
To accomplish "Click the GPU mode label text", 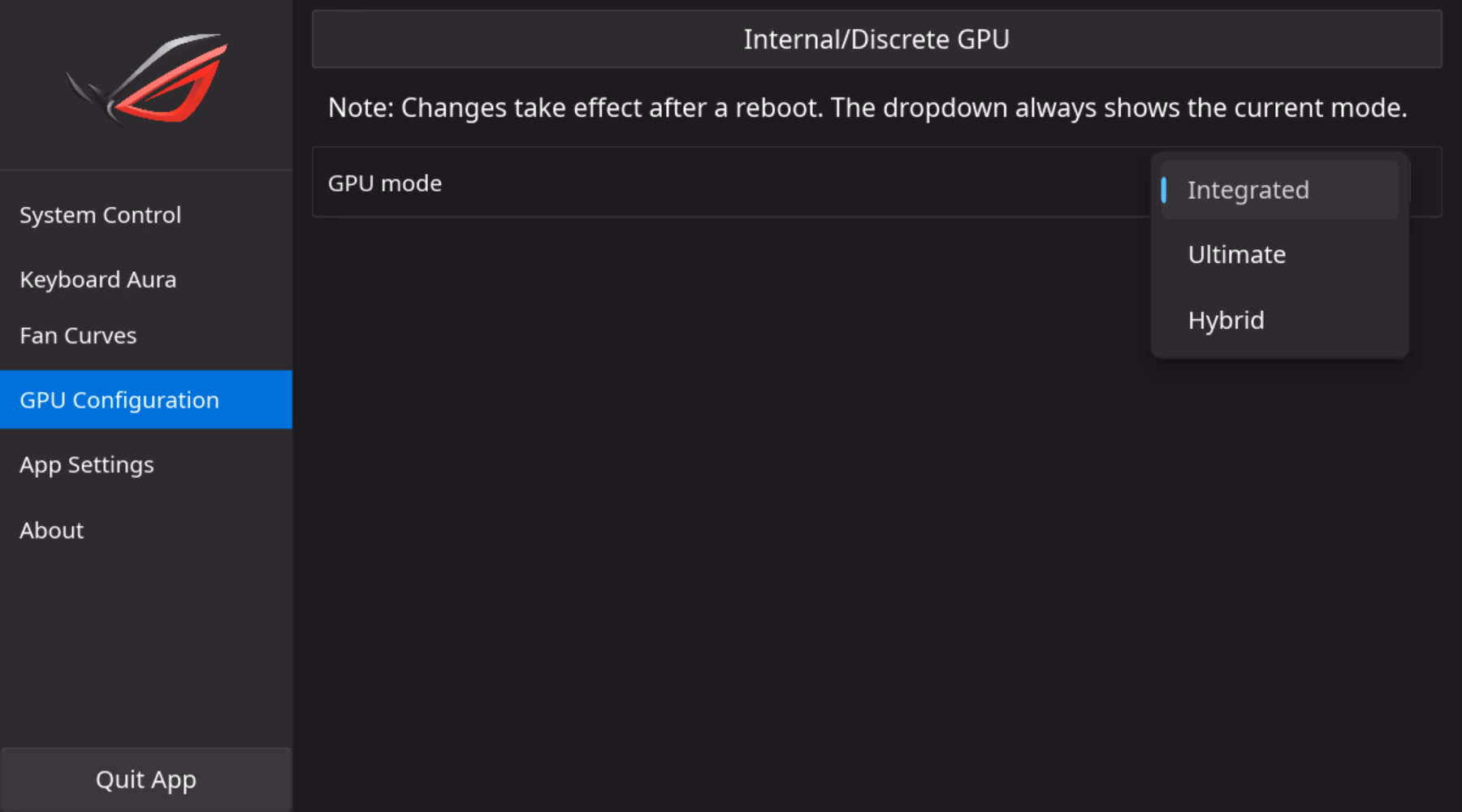I will pyautogui.click(x=385, y=184).
